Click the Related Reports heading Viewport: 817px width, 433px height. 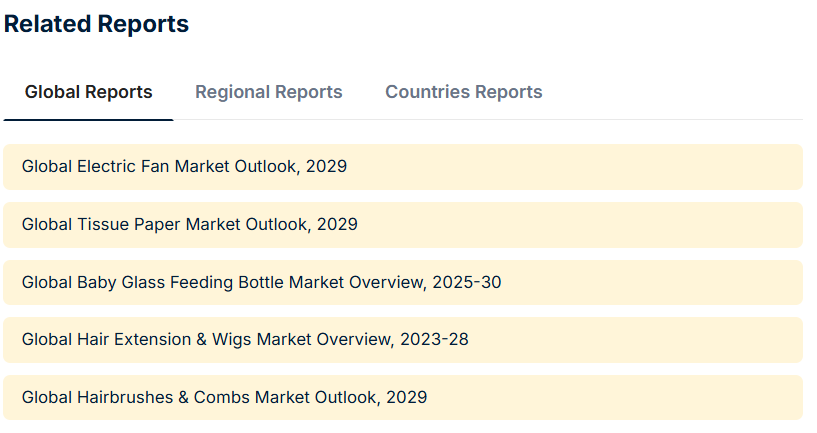click(x=96, y=24)
